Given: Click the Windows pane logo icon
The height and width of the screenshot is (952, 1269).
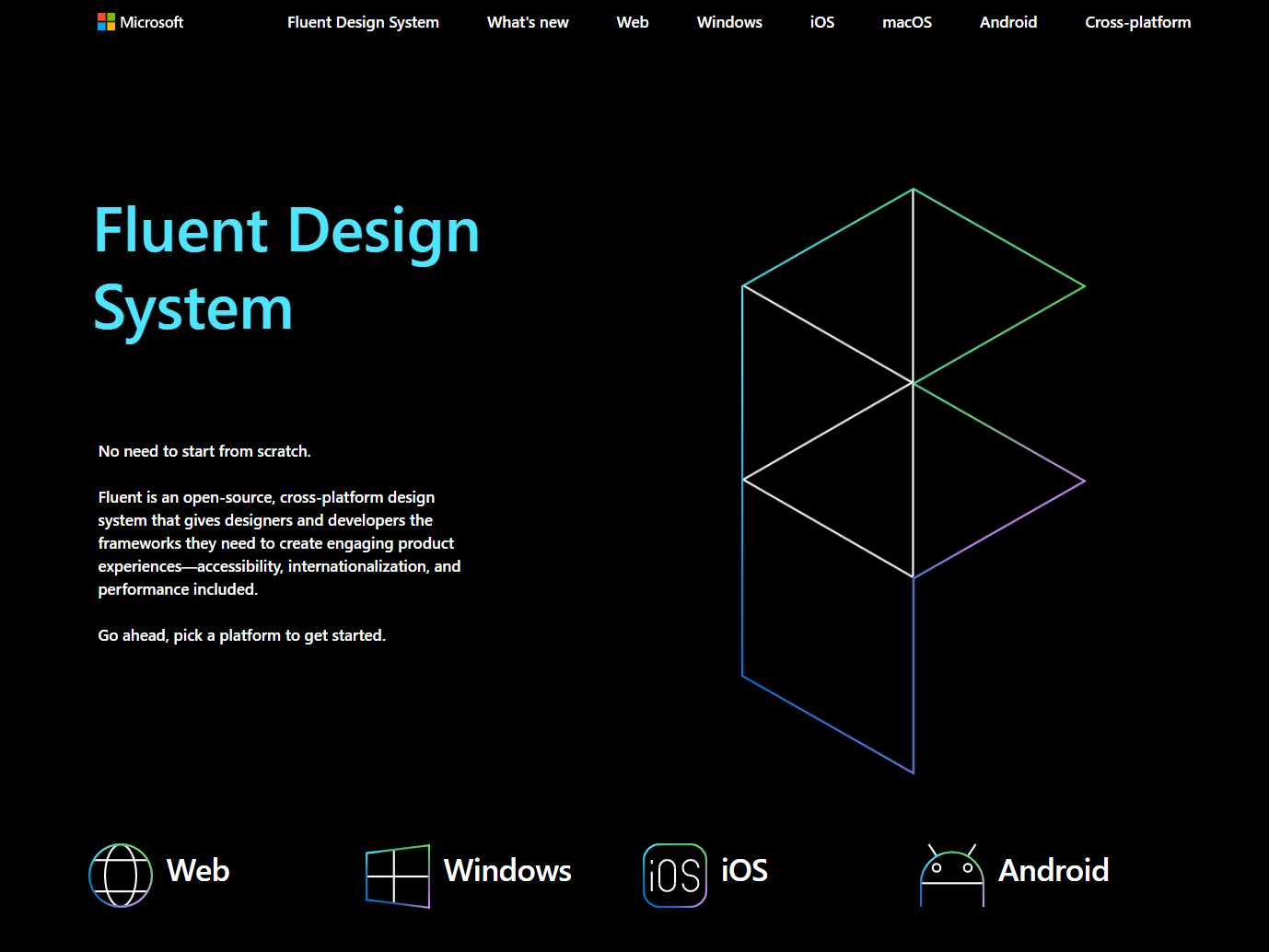Looking at the screenshot, I should coord(398,877).
